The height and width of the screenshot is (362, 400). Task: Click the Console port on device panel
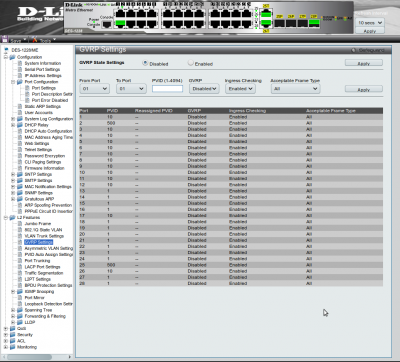tap(107, 25)
